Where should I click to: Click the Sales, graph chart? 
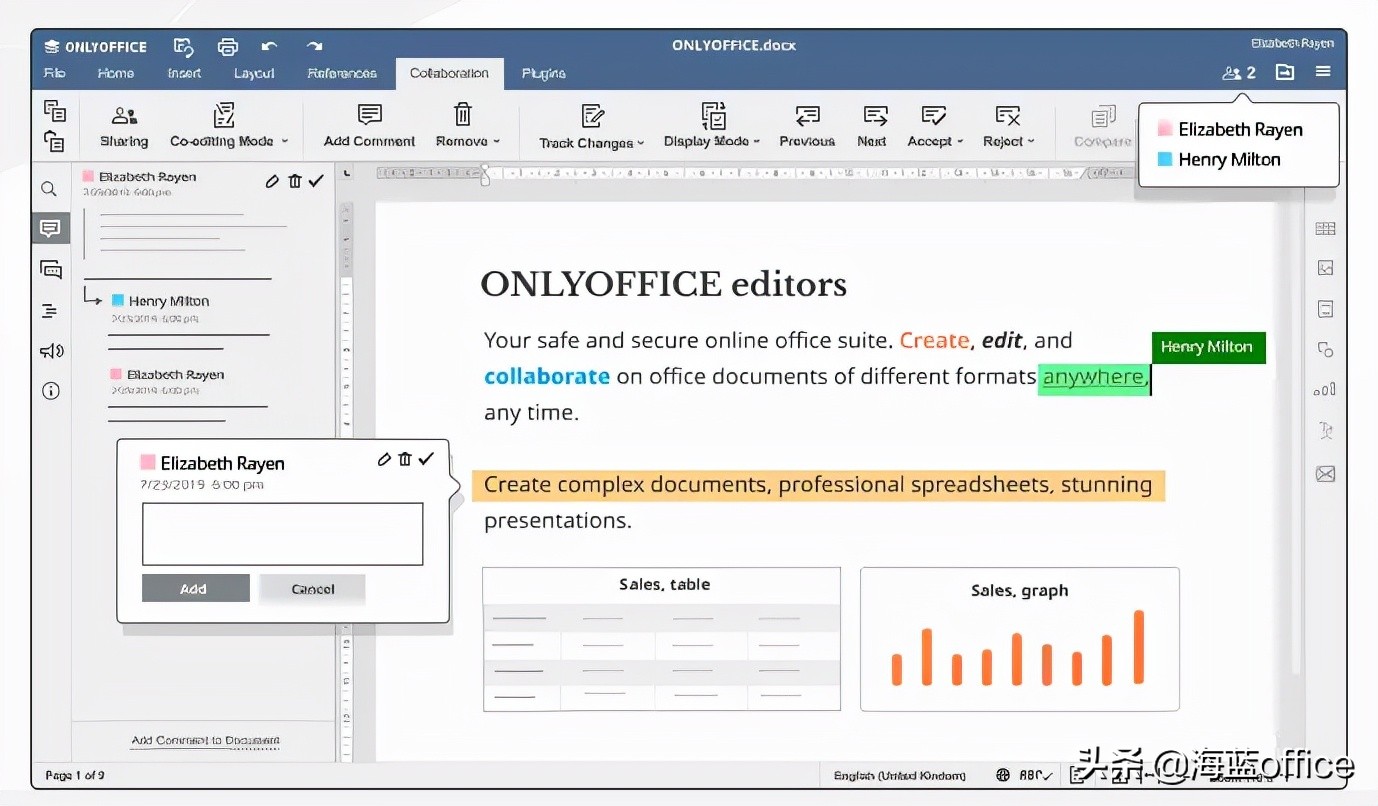click(x=1019, y=639)
